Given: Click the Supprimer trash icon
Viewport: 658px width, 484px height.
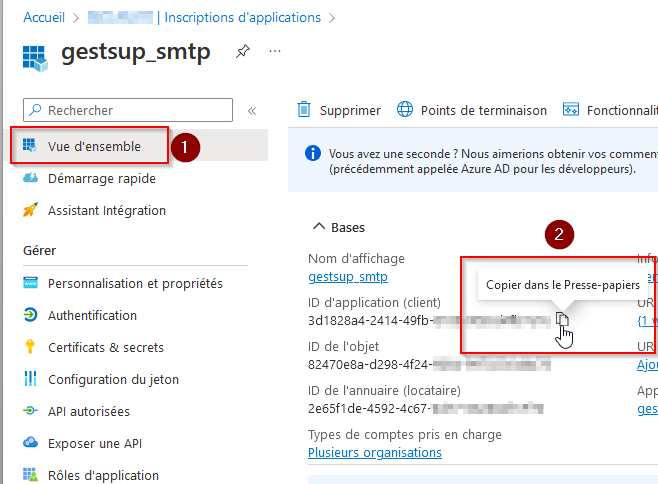Looking at the screenshot, I should point(304,110).
